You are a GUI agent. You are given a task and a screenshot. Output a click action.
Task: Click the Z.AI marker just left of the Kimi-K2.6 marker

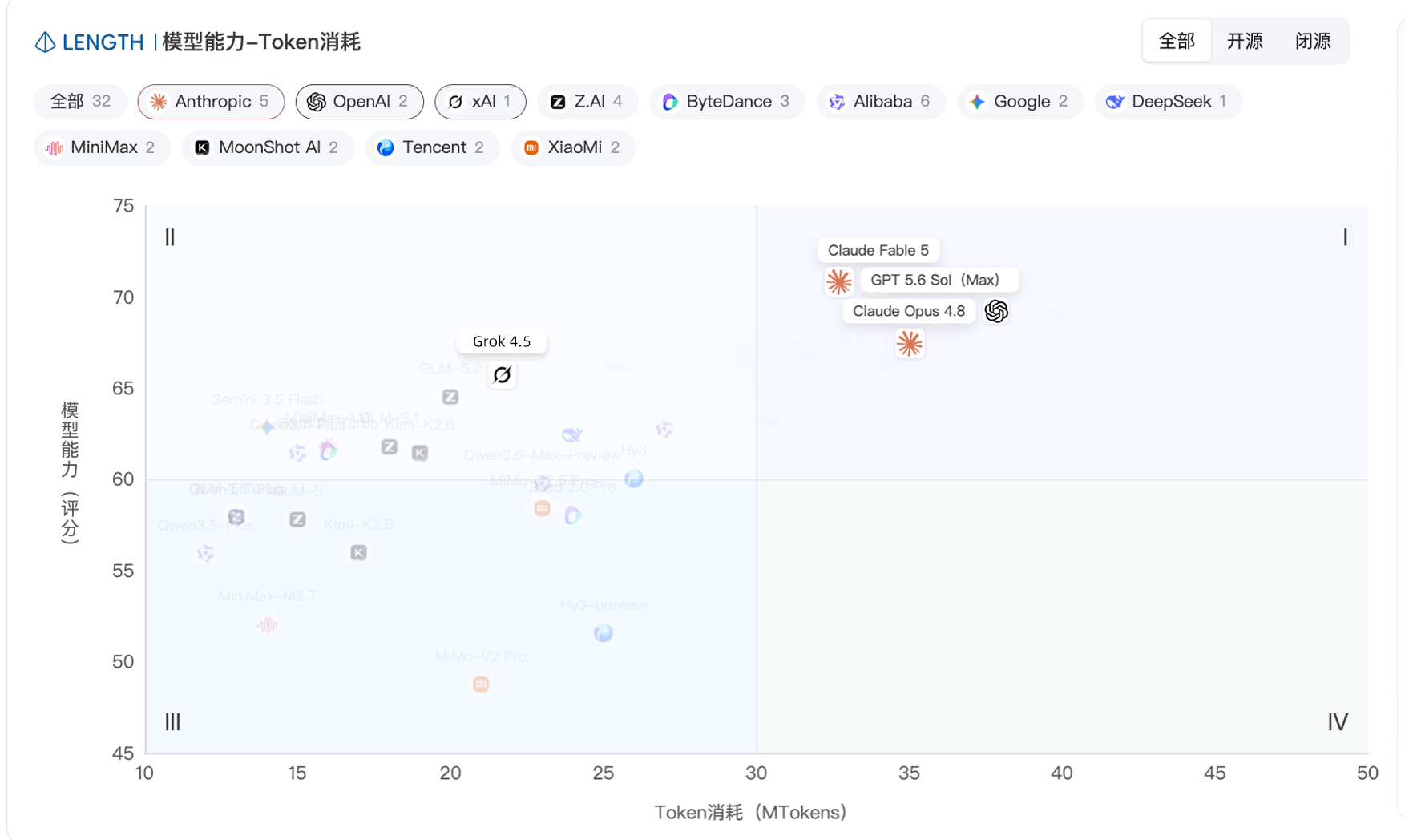[390, 447]
